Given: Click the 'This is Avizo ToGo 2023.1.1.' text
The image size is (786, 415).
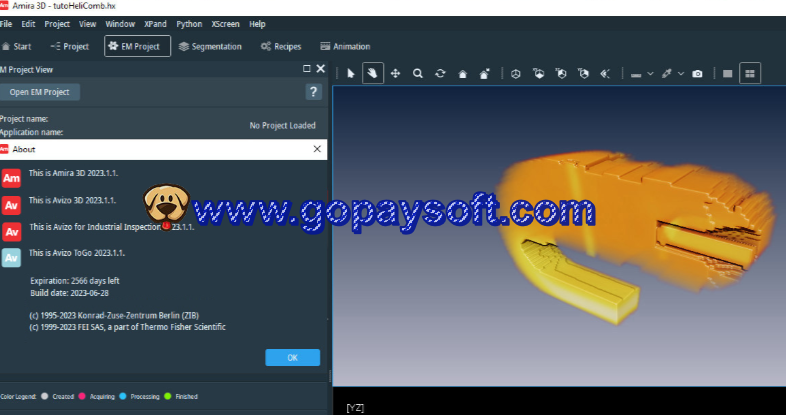Looking at the screenshot, I should (x=77, y=253).
